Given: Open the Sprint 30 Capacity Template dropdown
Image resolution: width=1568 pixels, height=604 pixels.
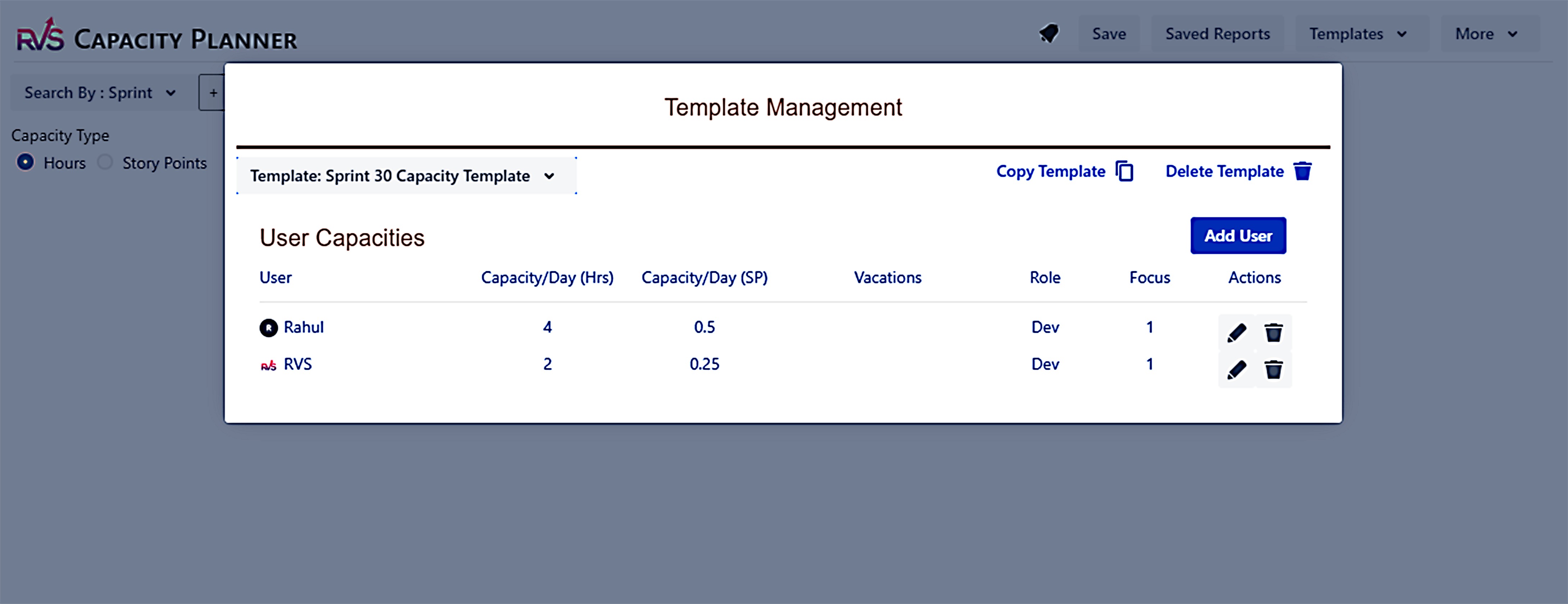Looking at the screenshot, I should (x=405, y=176).
